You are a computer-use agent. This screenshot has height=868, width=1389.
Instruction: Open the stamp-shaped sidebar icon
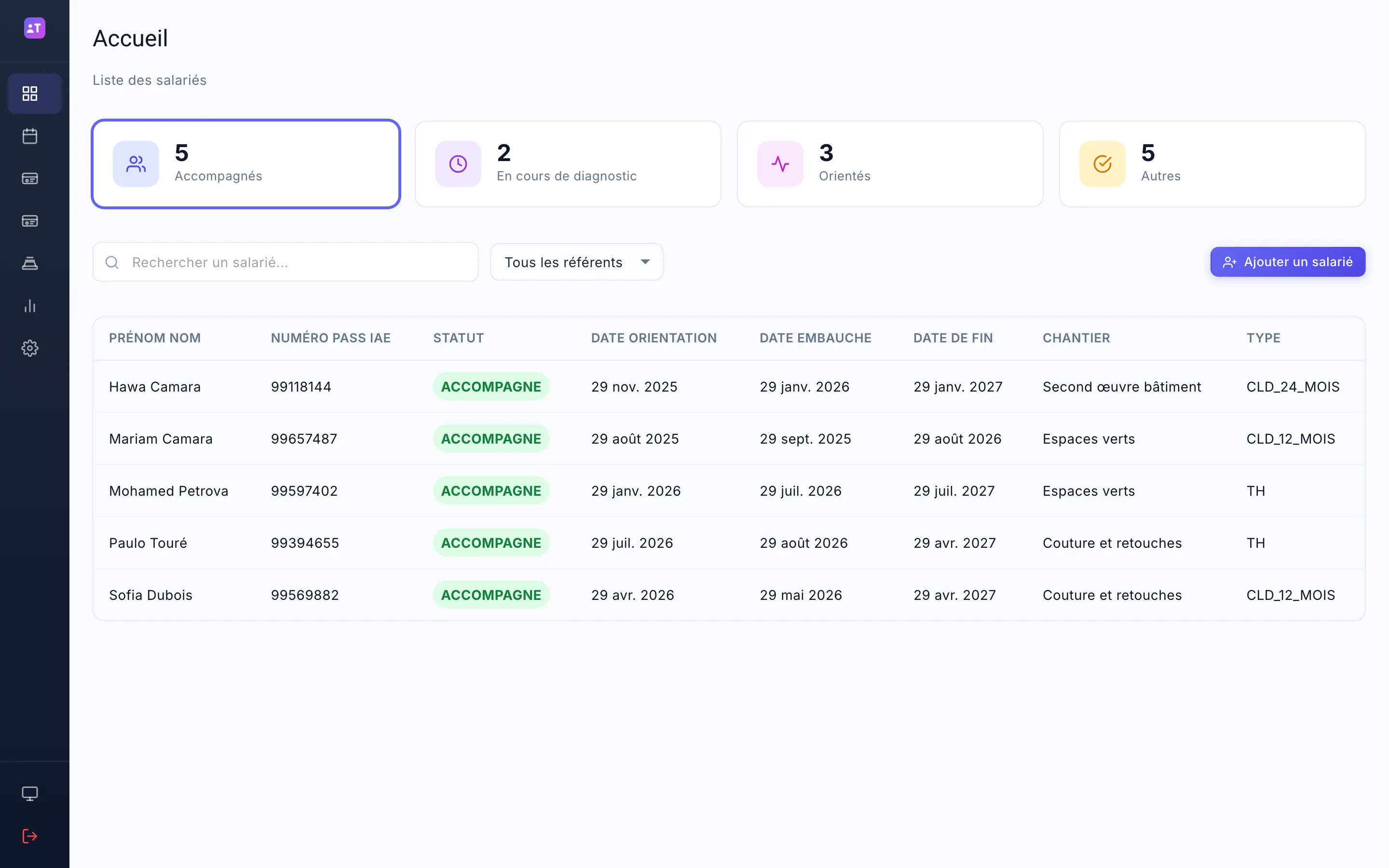coord(30,263)
